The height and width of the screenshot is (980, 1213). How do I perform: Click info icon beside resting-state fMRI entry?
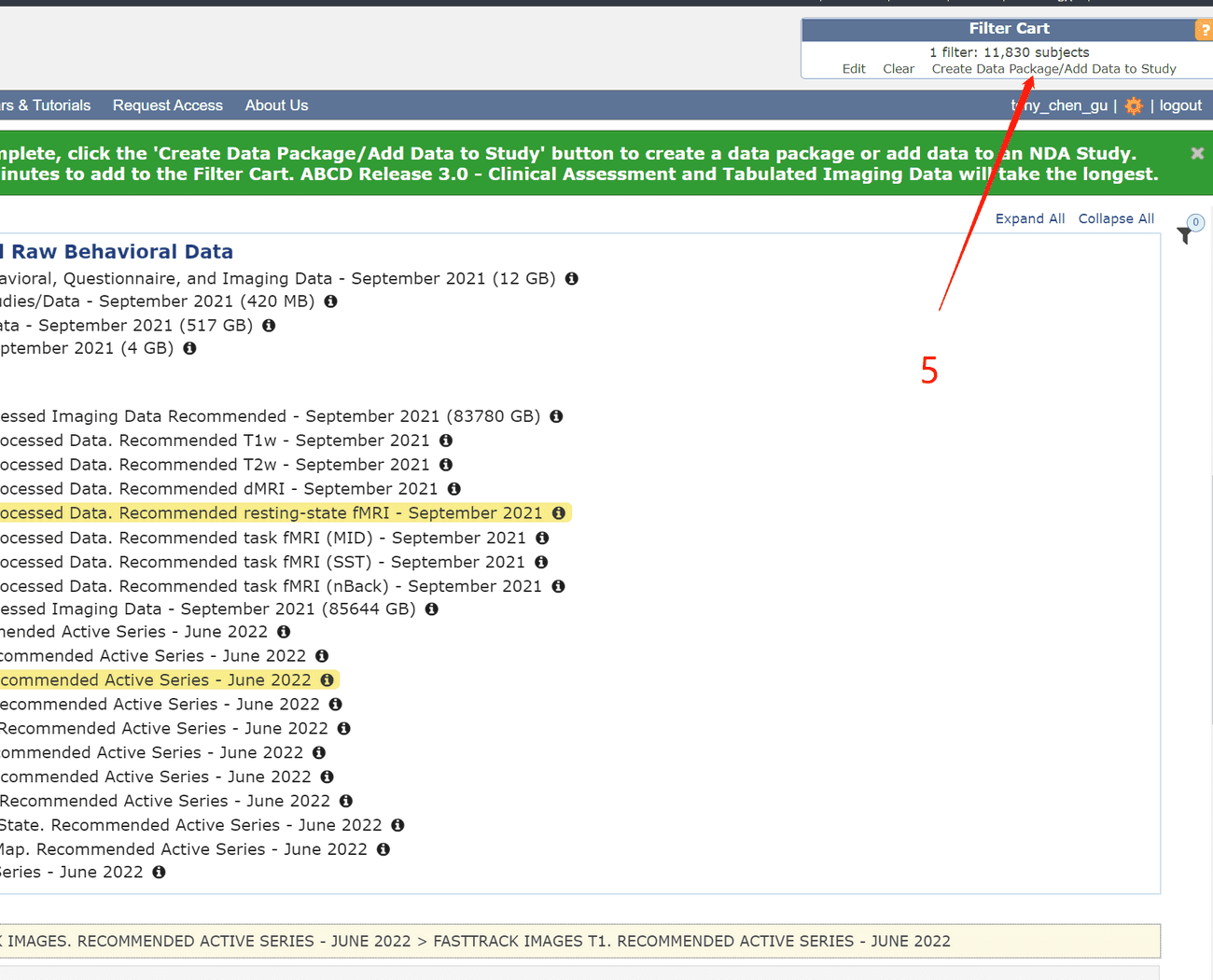pos(559,513)
